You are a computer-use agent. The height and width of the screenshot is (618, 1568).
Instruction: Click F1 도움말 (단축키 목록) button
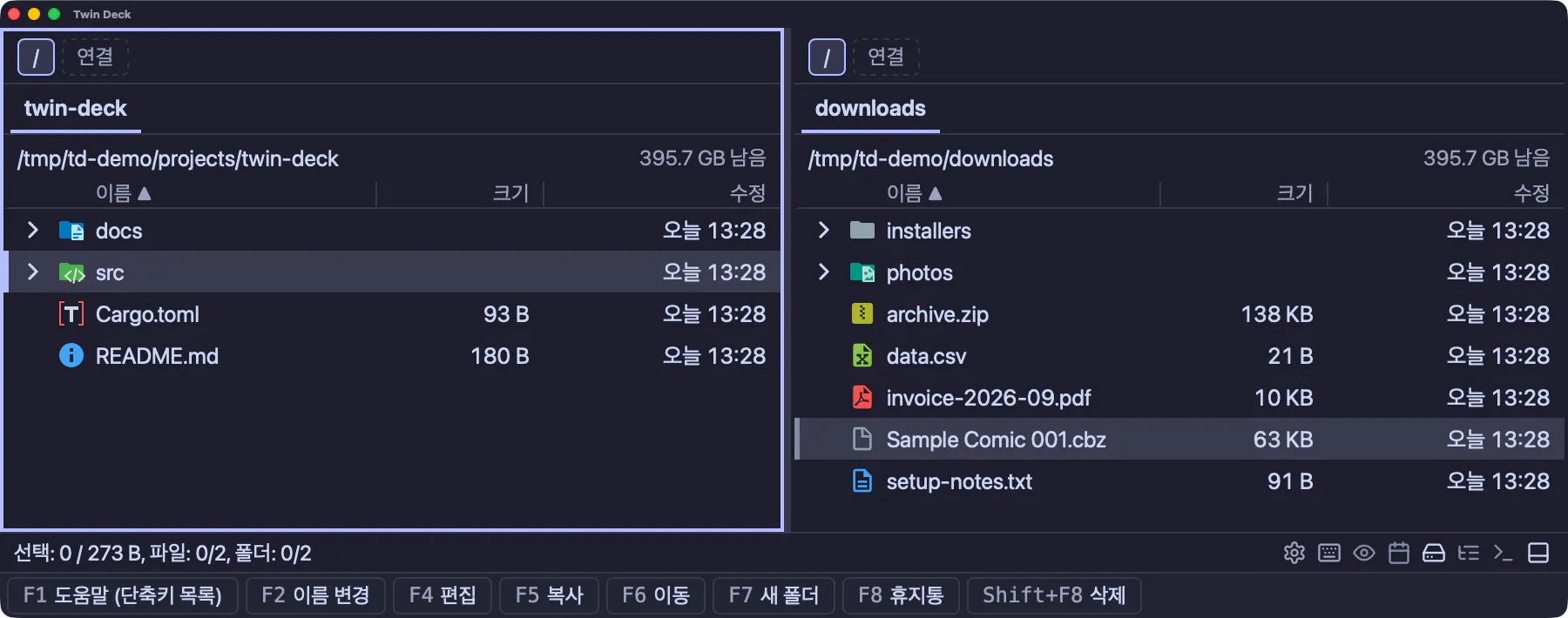coord(122,595)
